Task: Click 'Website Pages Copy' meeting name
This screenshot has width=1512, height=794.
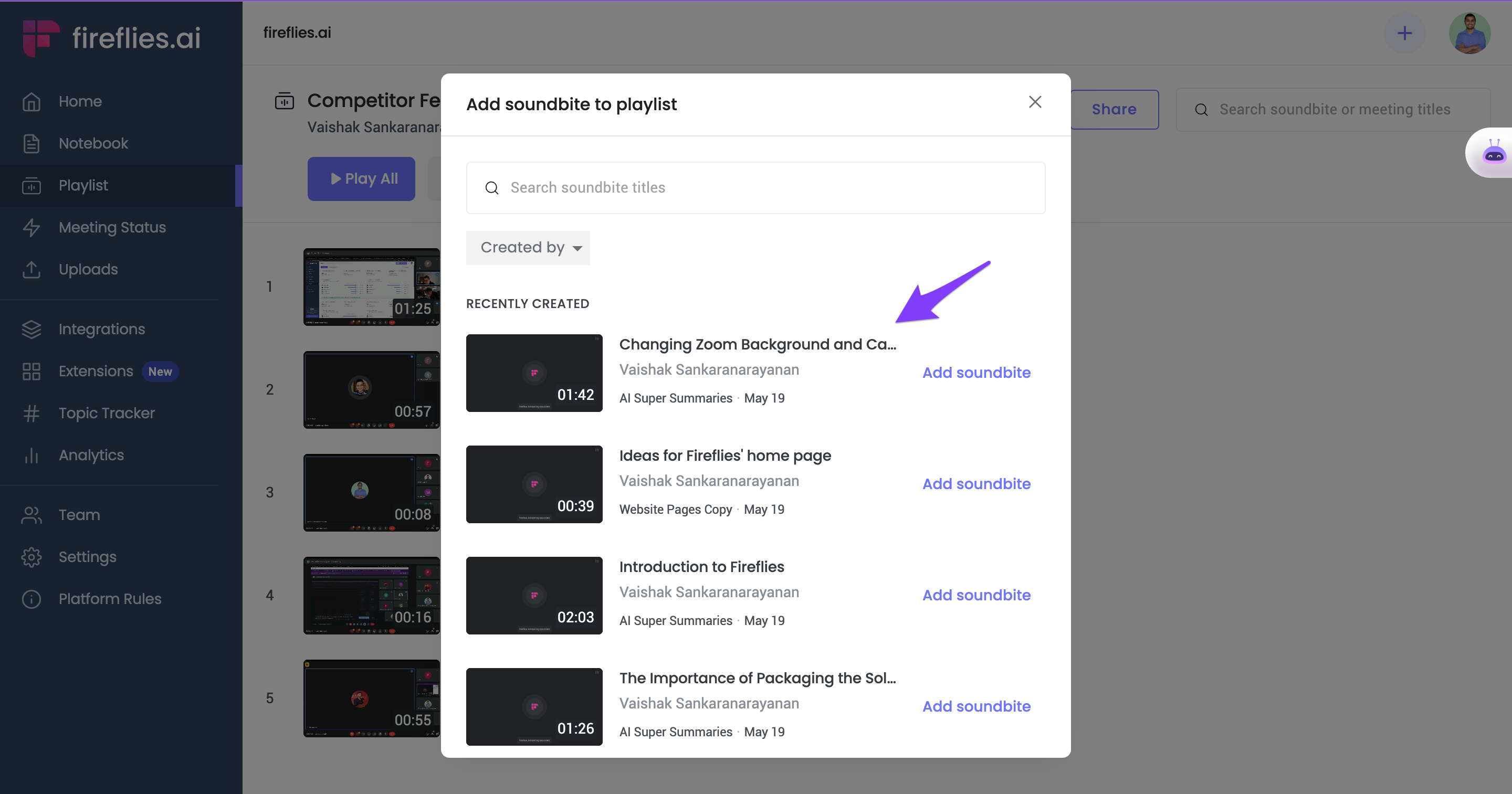Action: tap(676, 510)
